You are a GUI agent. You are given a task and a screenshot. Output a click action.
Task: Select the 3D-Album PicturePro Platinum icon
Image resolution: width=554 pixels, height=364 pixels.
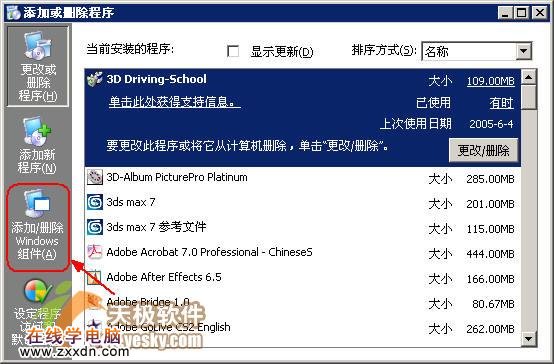[x=94, y=177]
